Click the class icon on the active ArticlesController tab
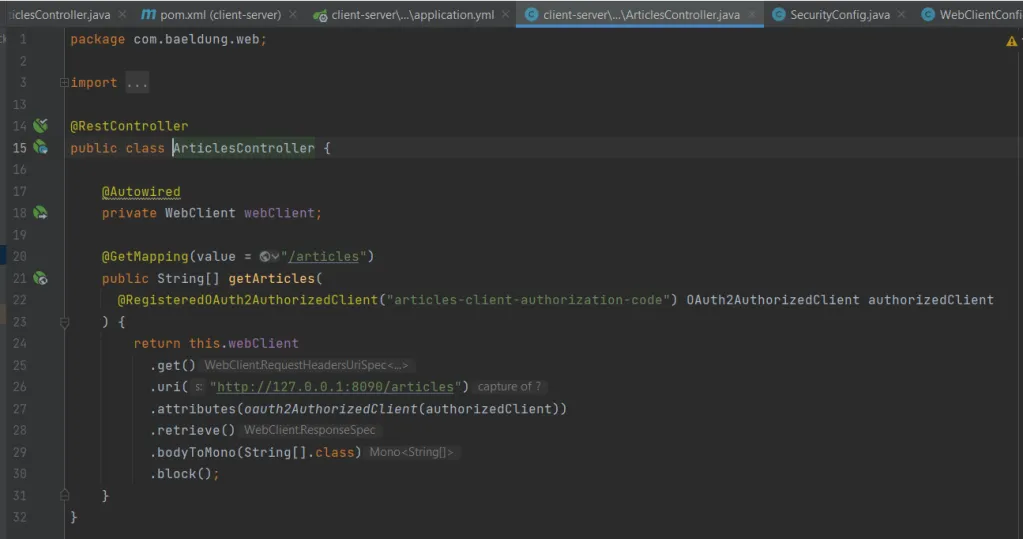The image size is (1023, 539). (x=532, y=14)
